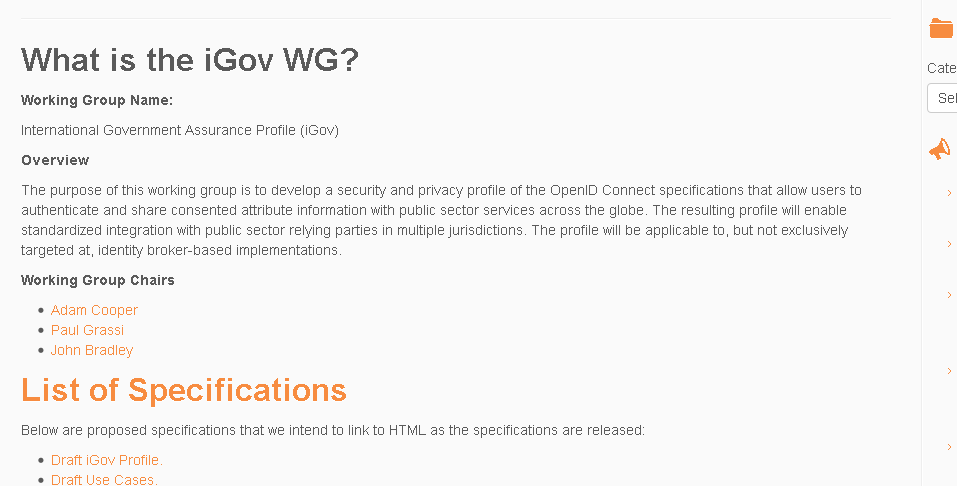Click the megaphone announcements icon
This screenshot has height=486, width=957.
(x=940, y=150)
